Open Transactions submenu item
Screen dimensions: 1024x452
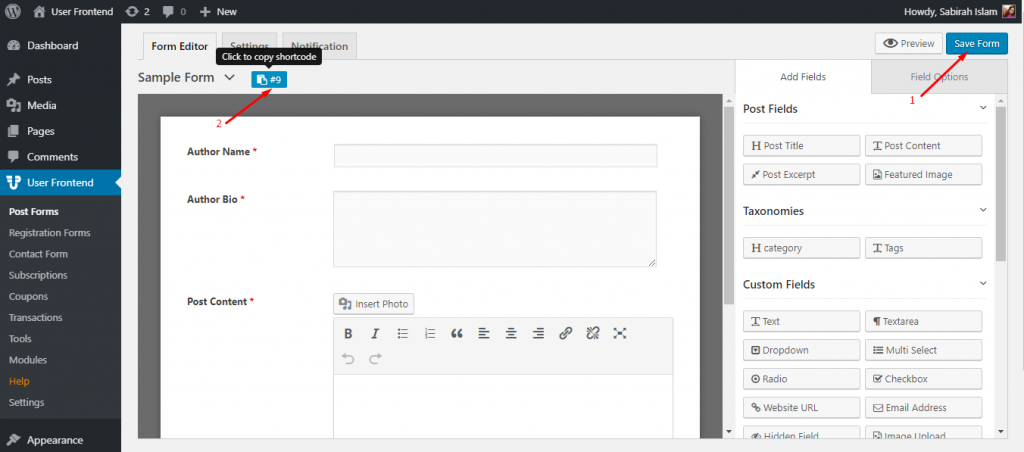(36, 317)
